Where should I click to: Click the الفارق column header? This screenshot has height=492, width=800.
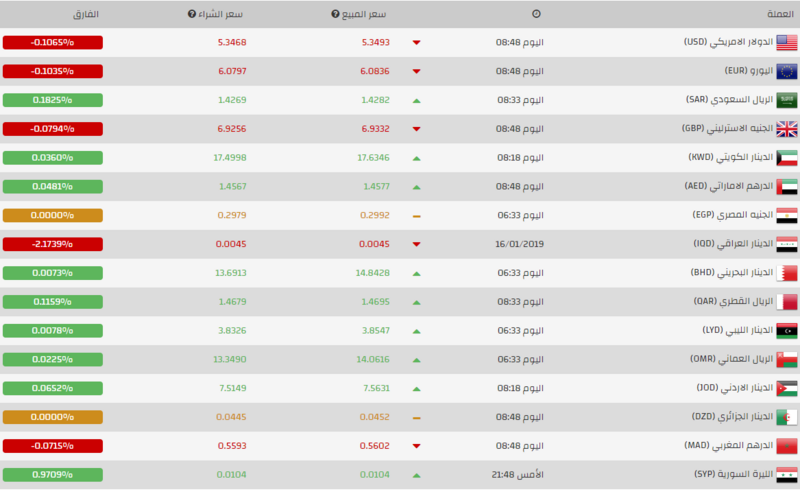coord(86,14)
